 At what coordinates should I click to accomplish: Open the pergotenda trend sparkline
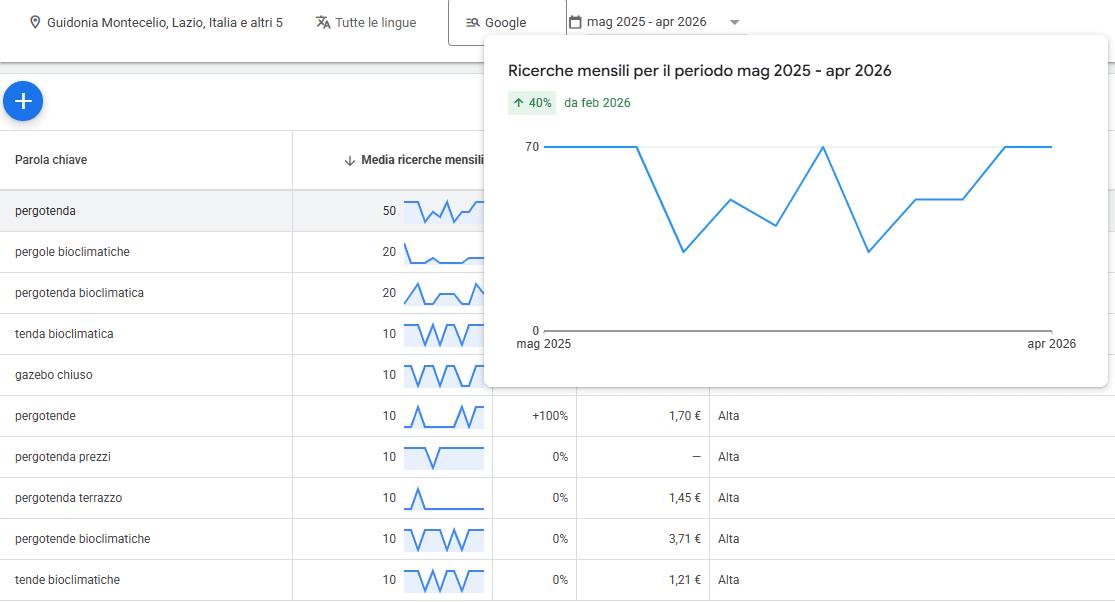pos(444,211)
